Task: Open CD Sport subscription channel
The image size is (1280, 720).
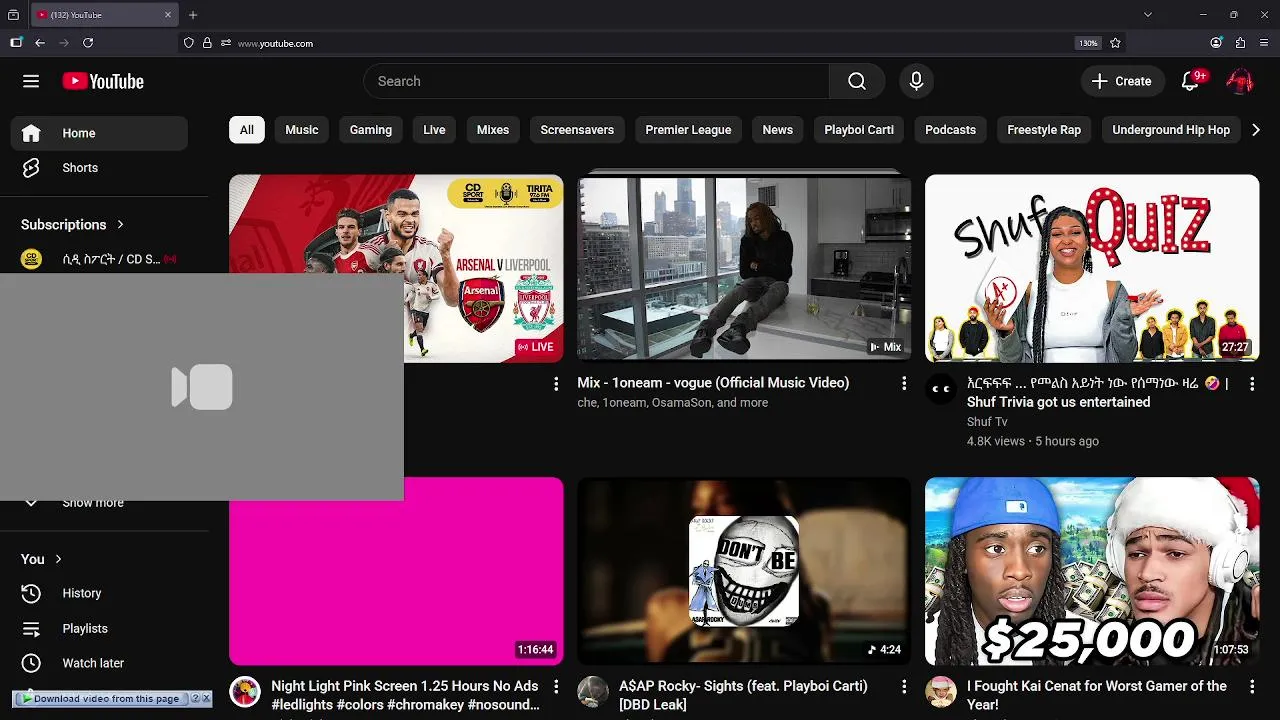Action: pyautogui.click(x=99, y=259)
